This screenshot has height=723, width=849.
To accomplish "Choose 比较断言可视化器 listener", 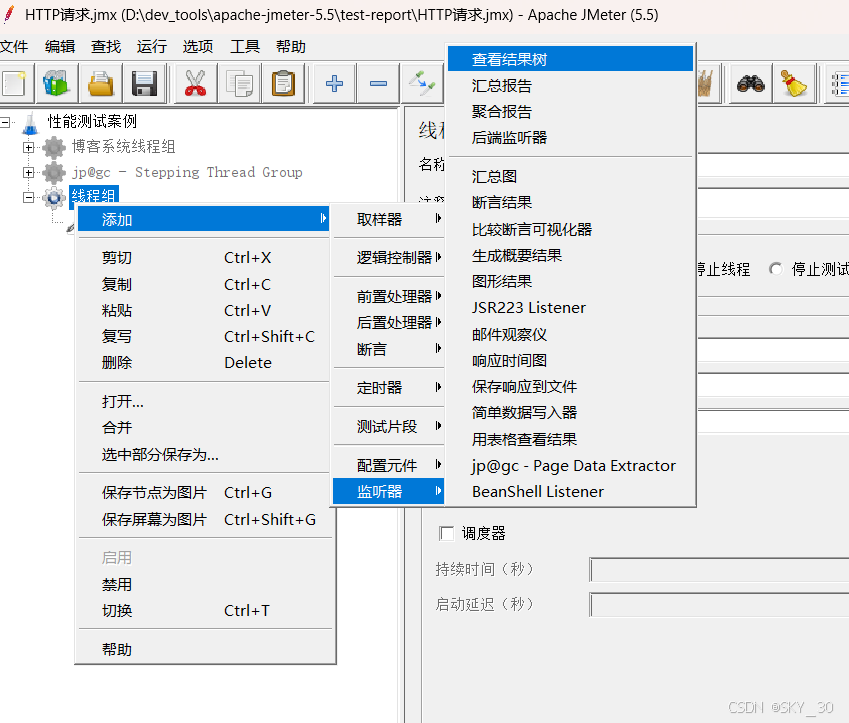I will [570, 229].
